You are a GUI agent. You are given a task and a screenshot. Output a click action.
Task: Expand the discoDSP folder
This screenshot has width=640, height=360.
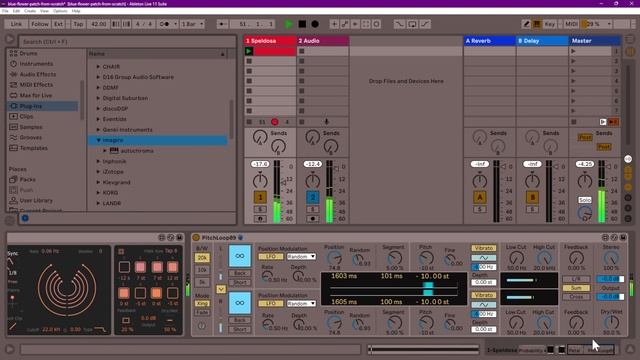(98, 109)
